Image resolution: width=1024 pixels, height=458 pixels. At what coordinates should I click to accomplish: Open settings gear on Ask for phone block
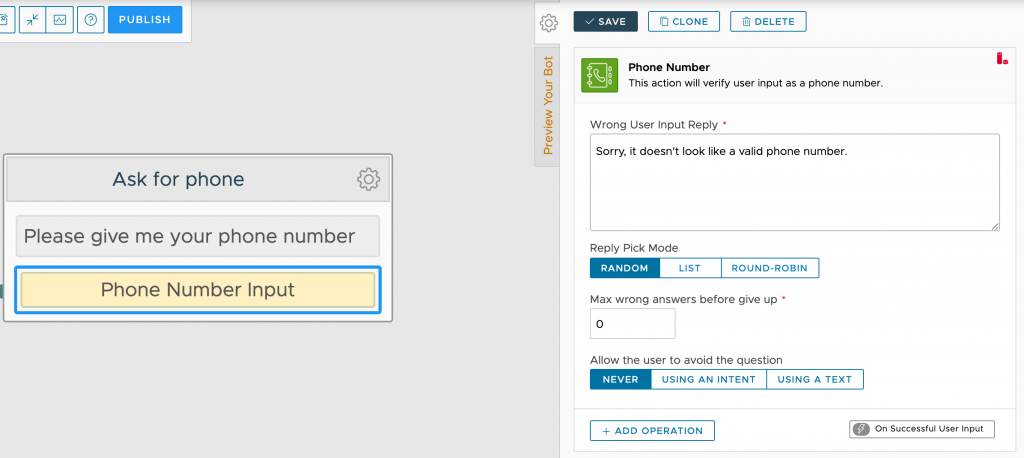(368, 179)
